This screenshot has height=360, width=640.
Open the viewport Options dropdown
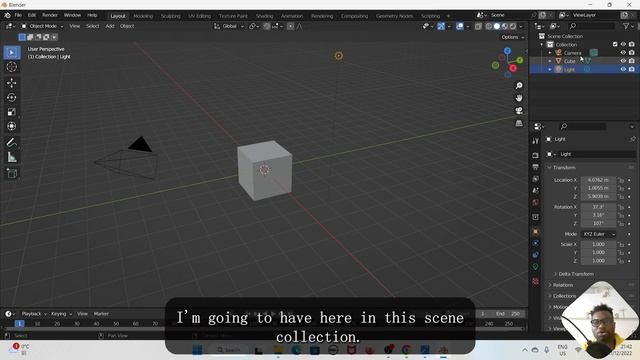click(x=513, y=37)
